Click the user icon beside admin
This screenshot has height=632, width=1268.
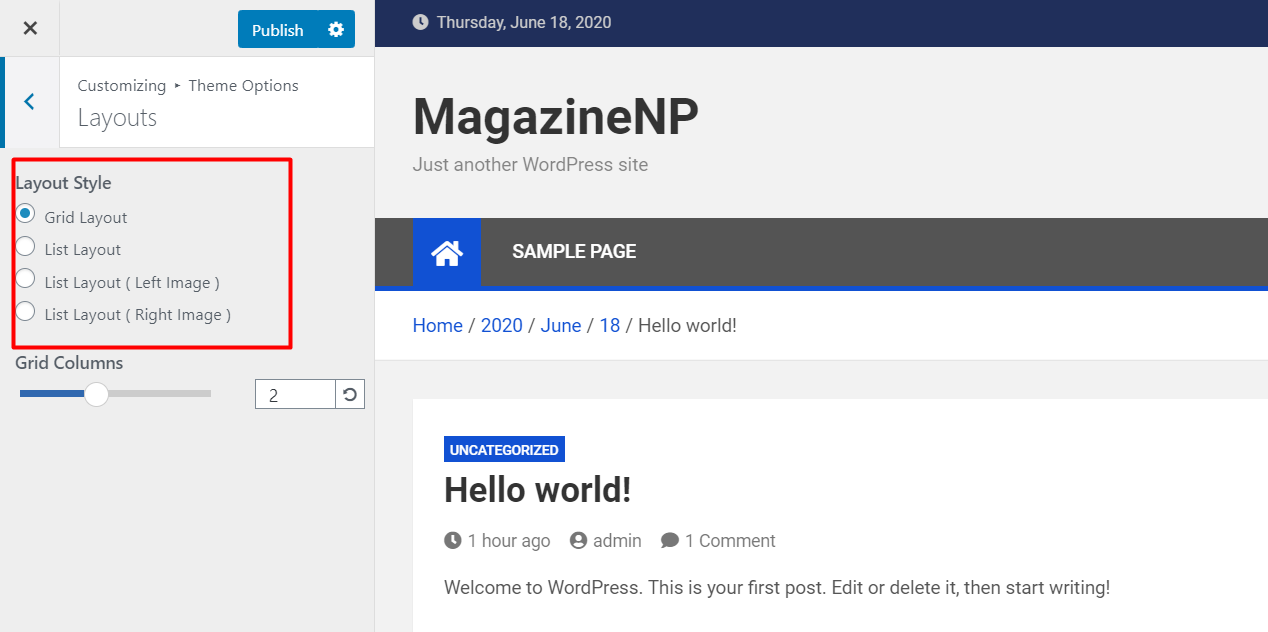(x=578, y=541)
